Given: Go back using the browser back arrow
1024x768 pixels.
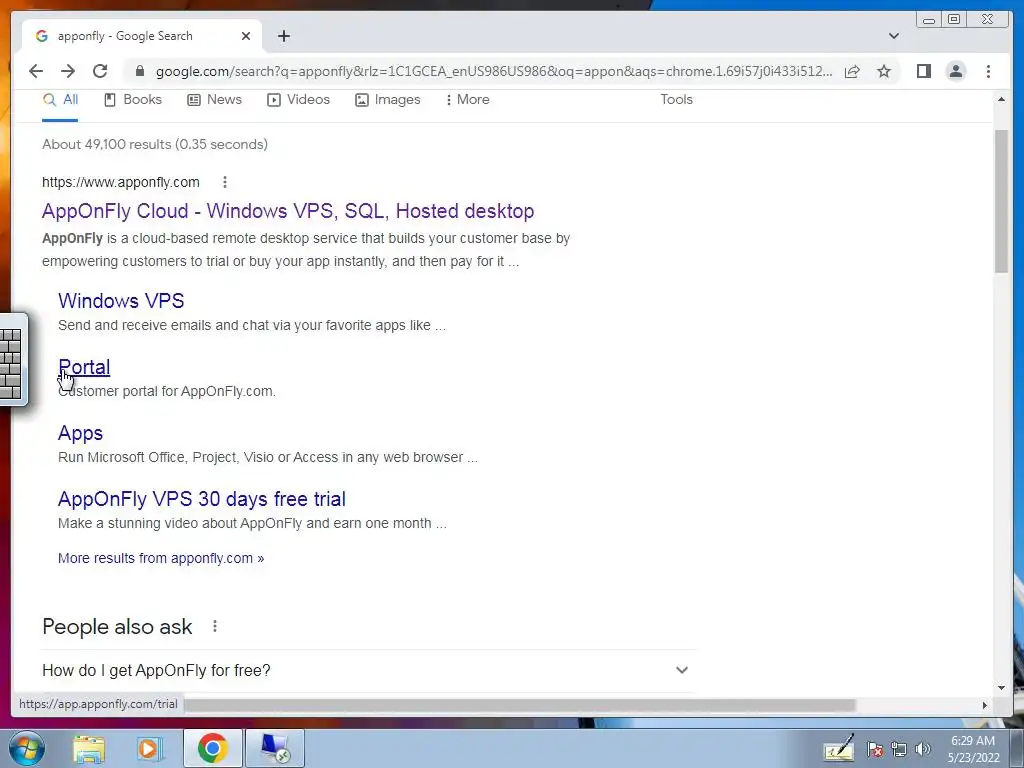Looking at the screenshot, I should [x=36, y=71].
